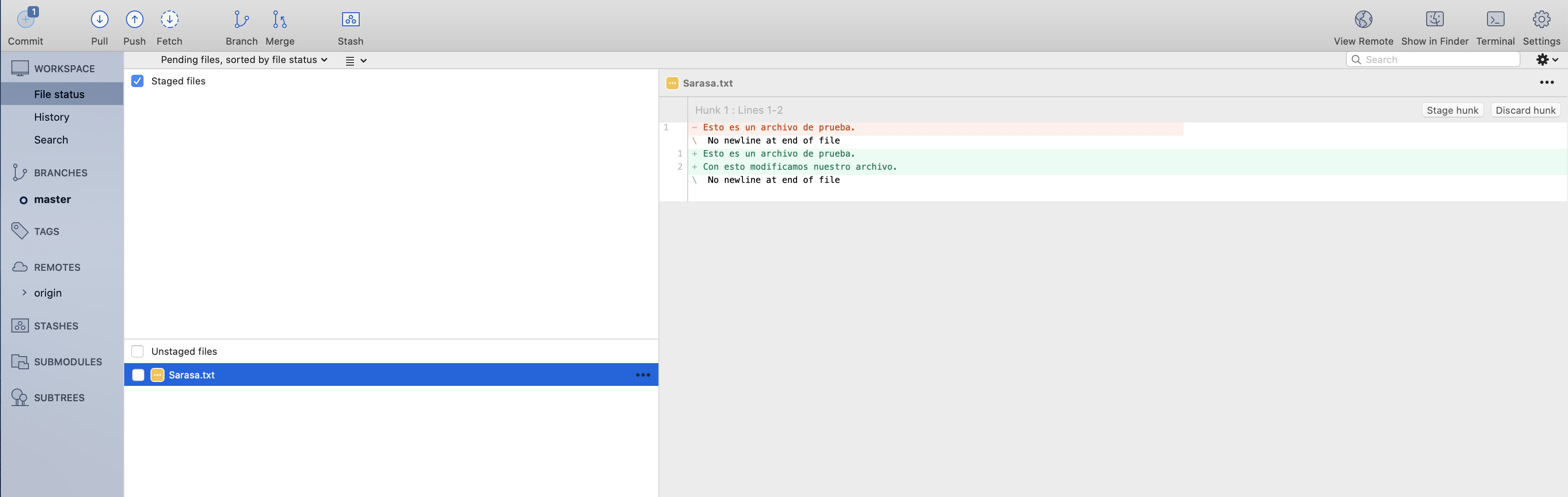1568x497 pixels.
Task: Open the list view mode dropdown
Action: 356,60
